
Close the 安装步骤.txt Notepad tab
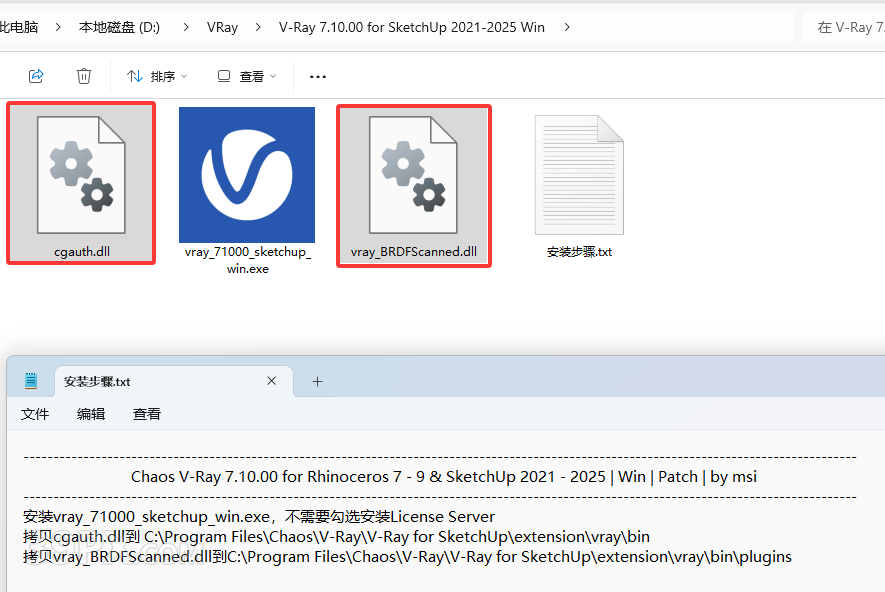click(271, 381)
